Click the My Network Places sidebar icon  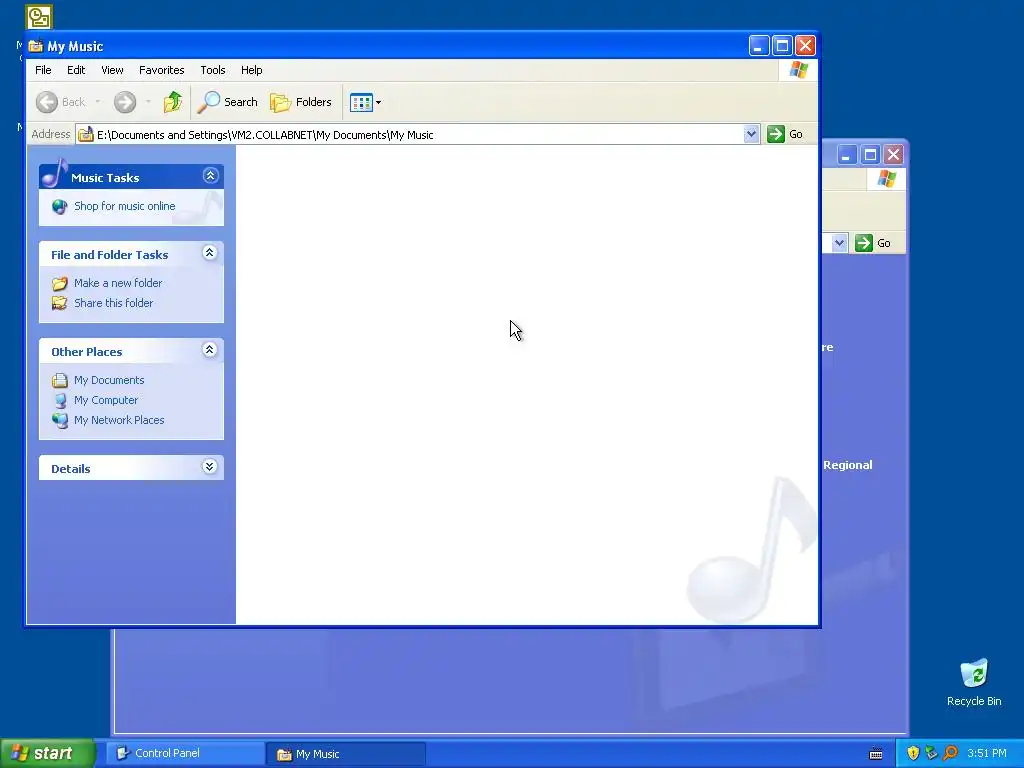pos(59,421)
